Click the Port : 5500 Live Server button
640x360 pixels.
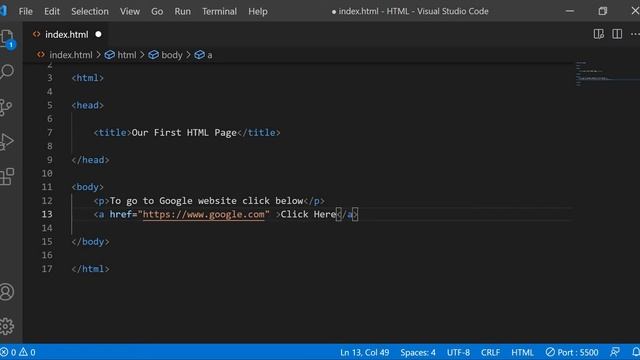[572, 352]
